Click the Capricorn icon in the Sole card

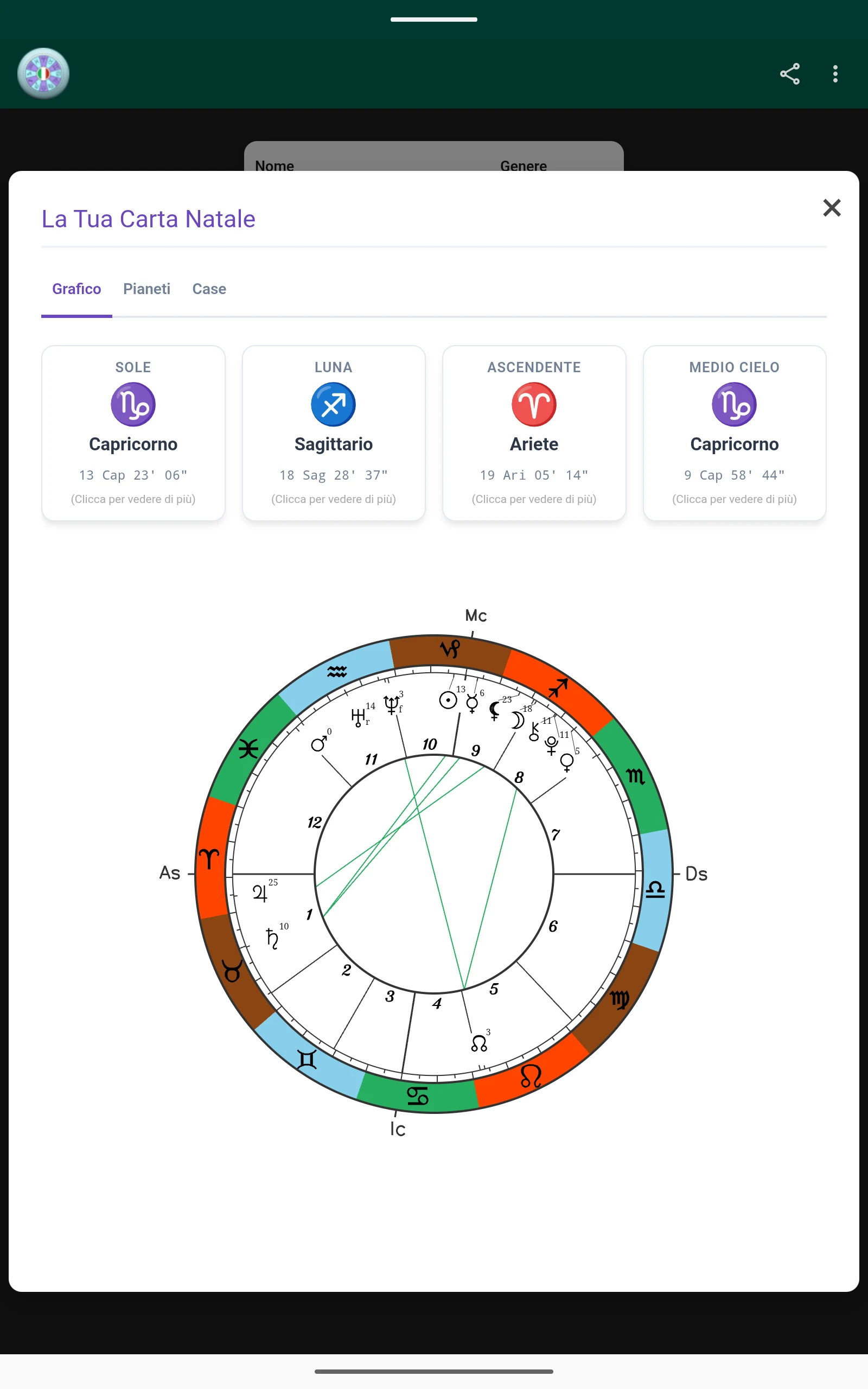133,404
